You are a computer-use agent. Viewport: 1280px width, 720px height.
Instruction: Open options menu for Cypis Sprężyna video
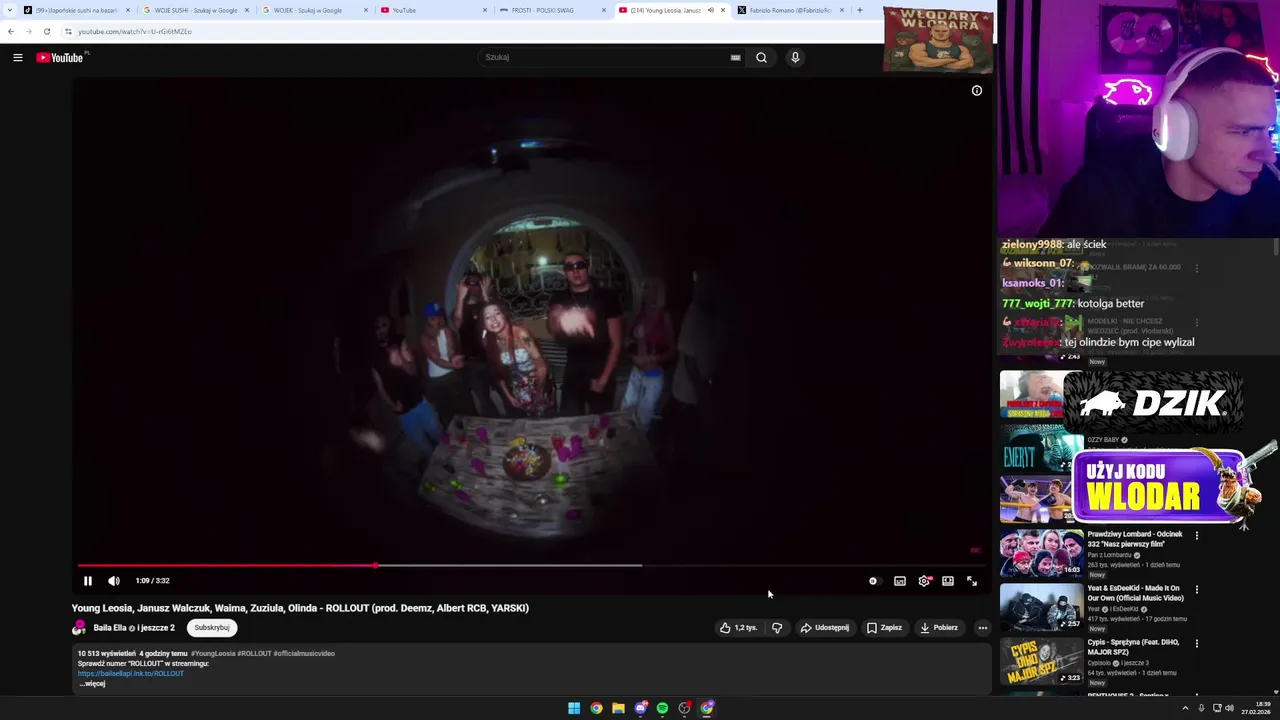[1197, 644]
